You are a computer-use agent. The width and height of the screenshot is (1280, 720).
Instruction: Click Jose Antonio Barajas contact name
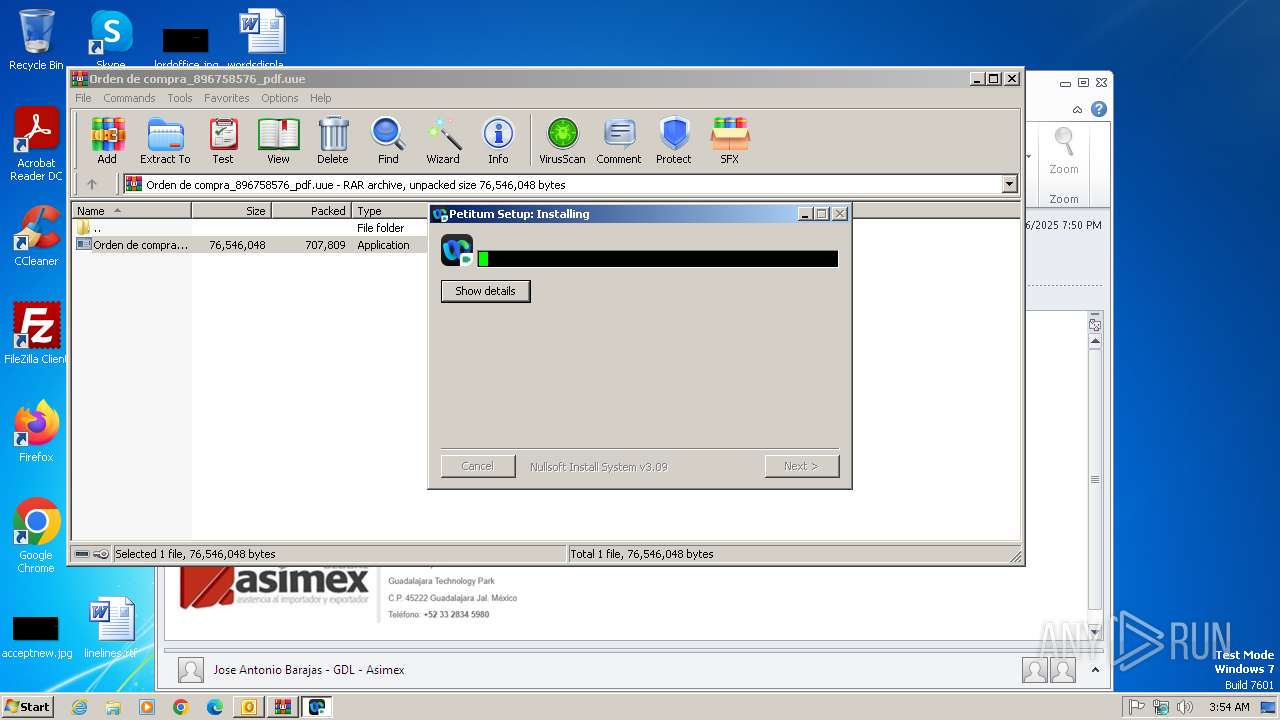click(308, 670)
